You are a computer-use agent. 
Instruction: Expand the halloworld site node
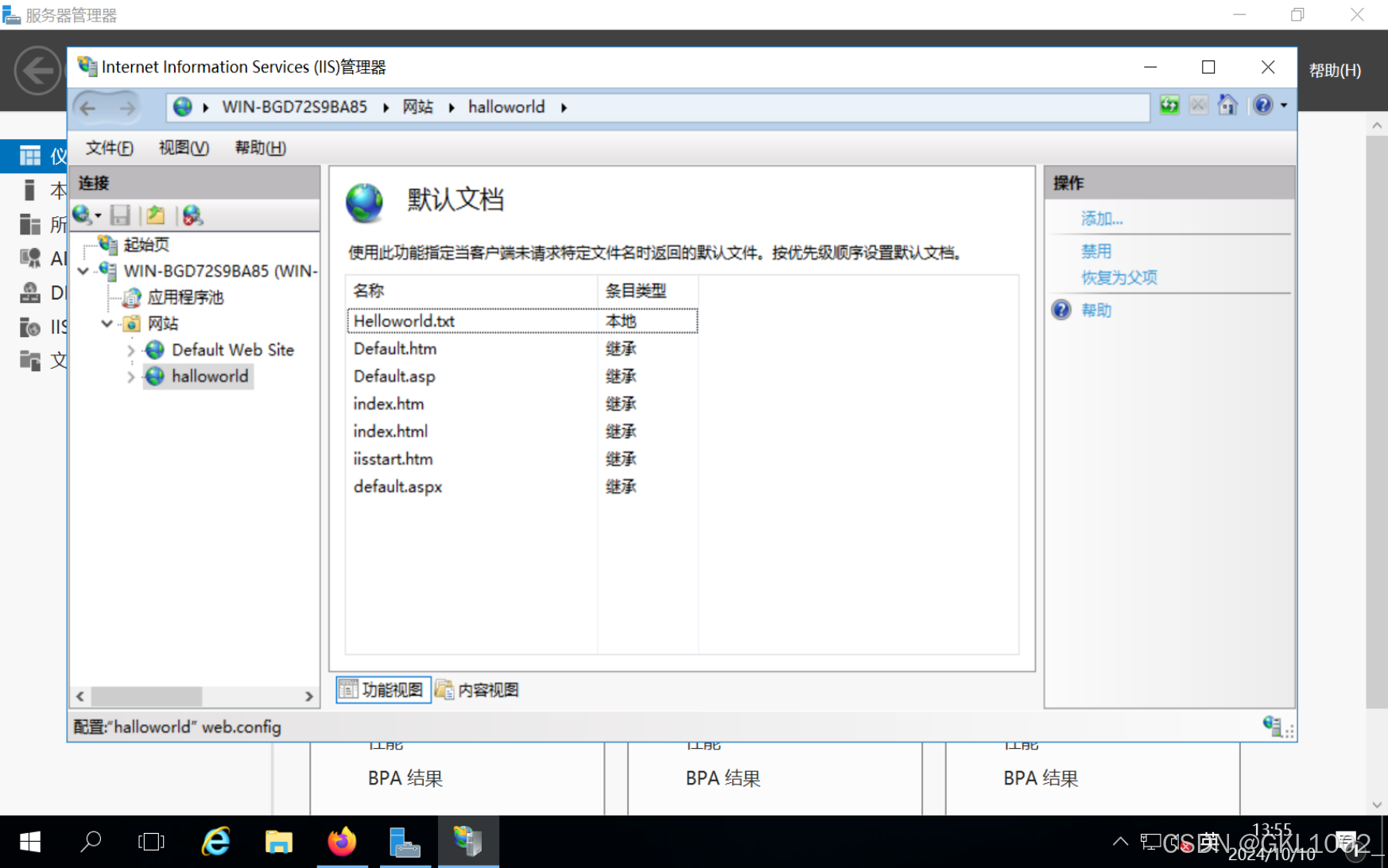[131, 377]
